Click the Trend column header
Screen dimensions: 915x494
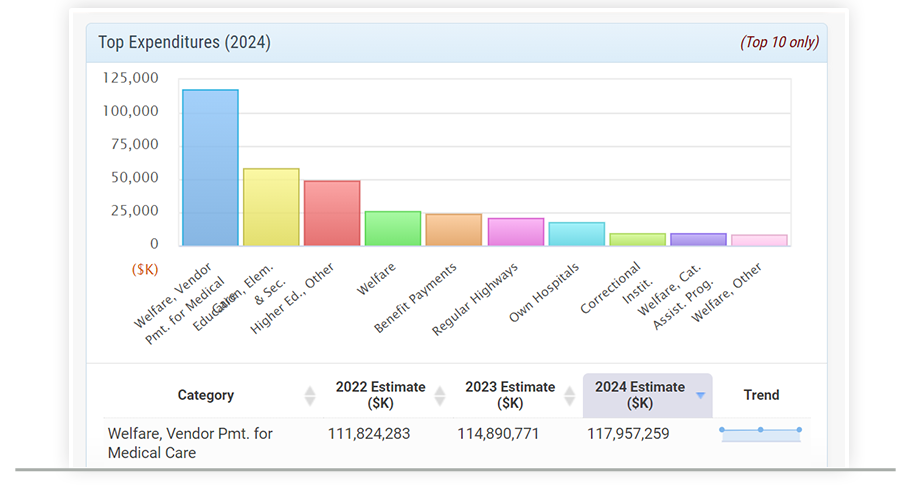[x=761, y=395]
